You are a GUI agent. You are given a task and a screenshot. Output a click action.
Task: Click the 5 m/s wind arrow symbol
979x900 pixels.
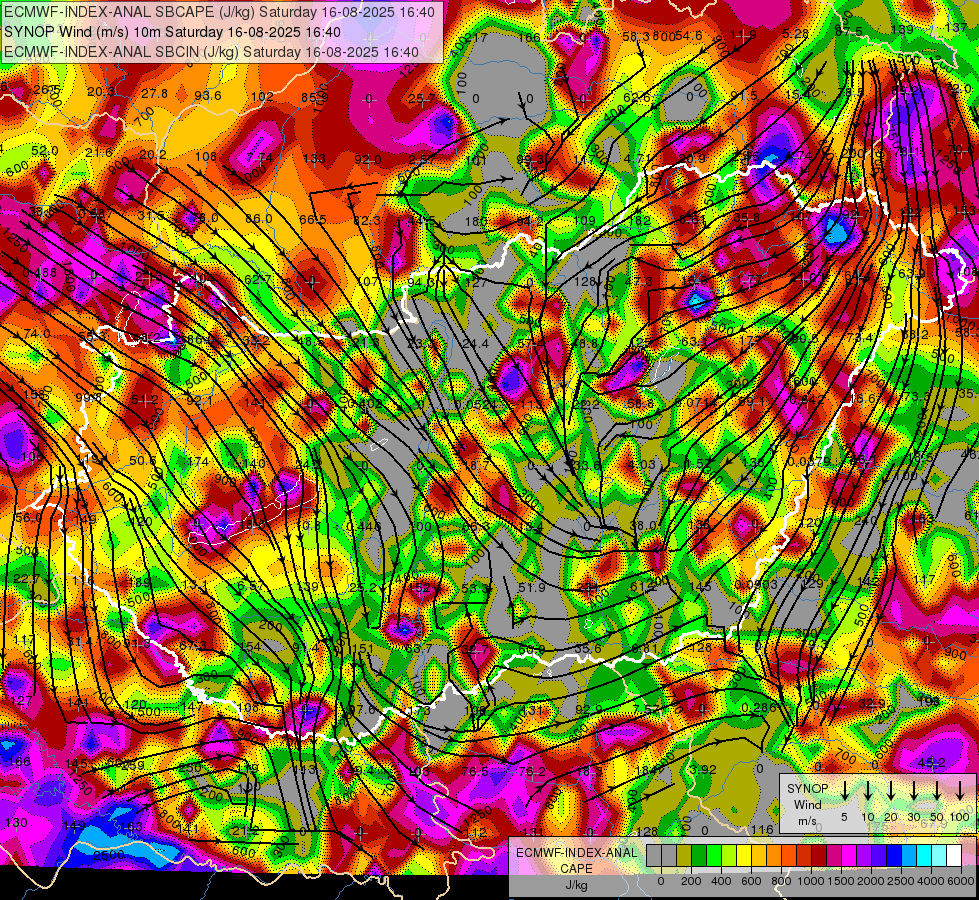tap(844, 791)
